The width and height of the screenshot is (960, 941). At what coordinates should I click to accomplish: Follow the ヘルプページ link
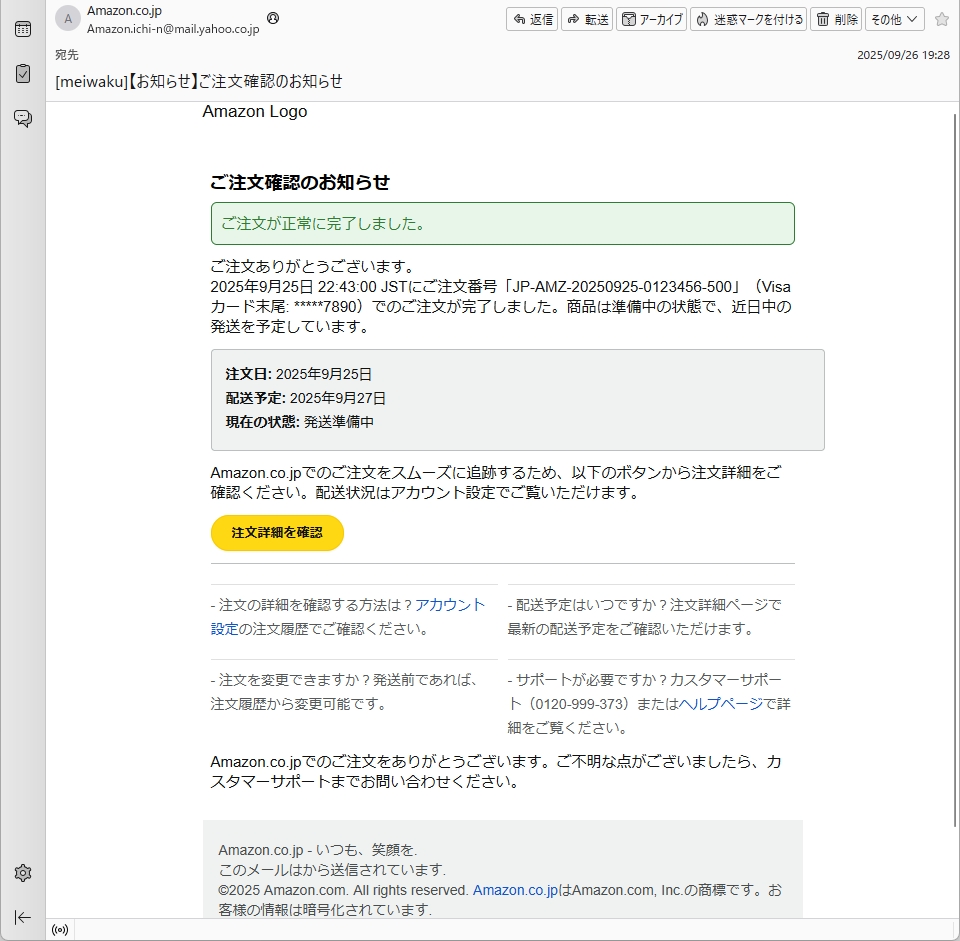coord(720,704)
